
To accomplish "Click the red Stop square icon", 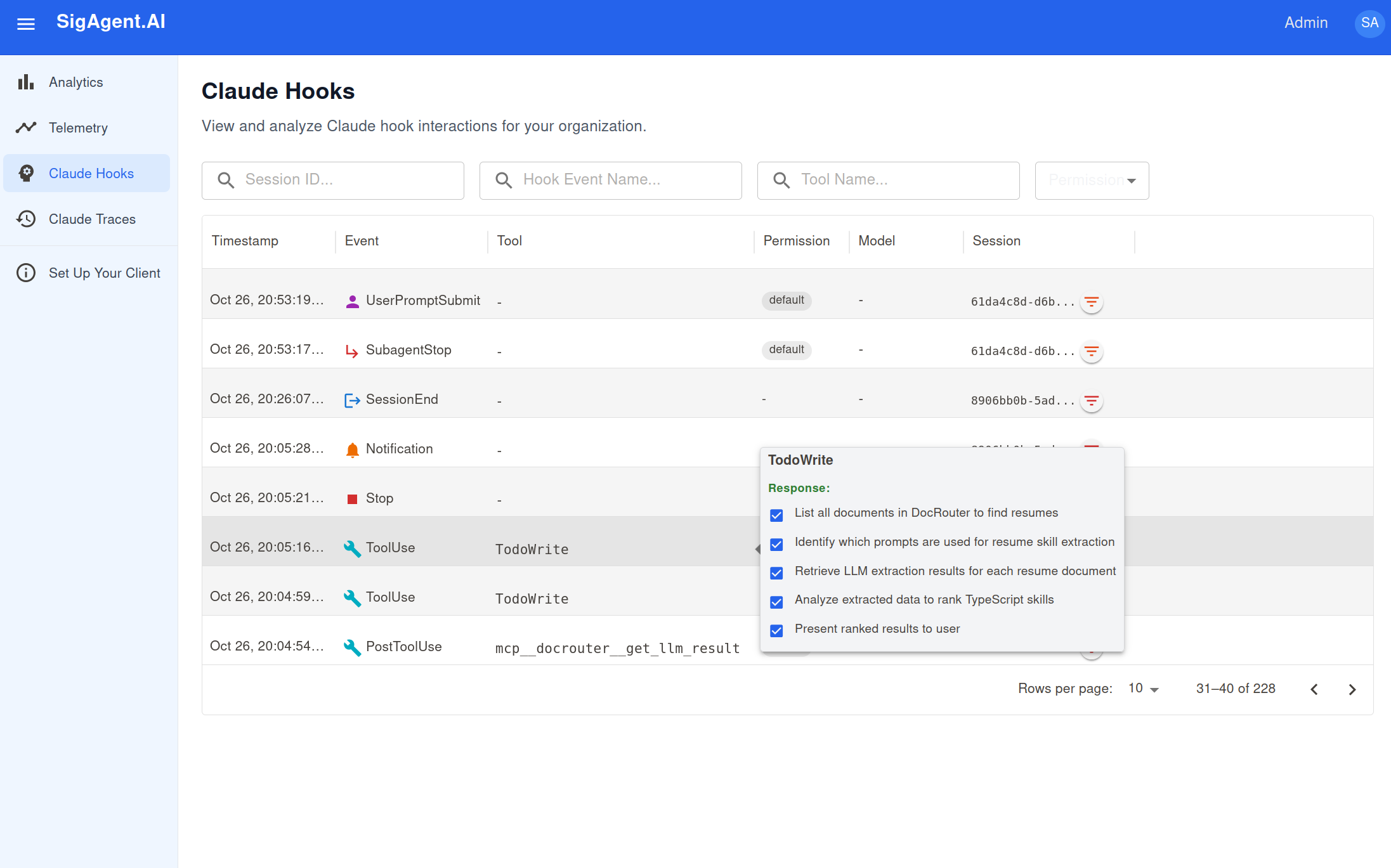I will [x=351, y=498].
